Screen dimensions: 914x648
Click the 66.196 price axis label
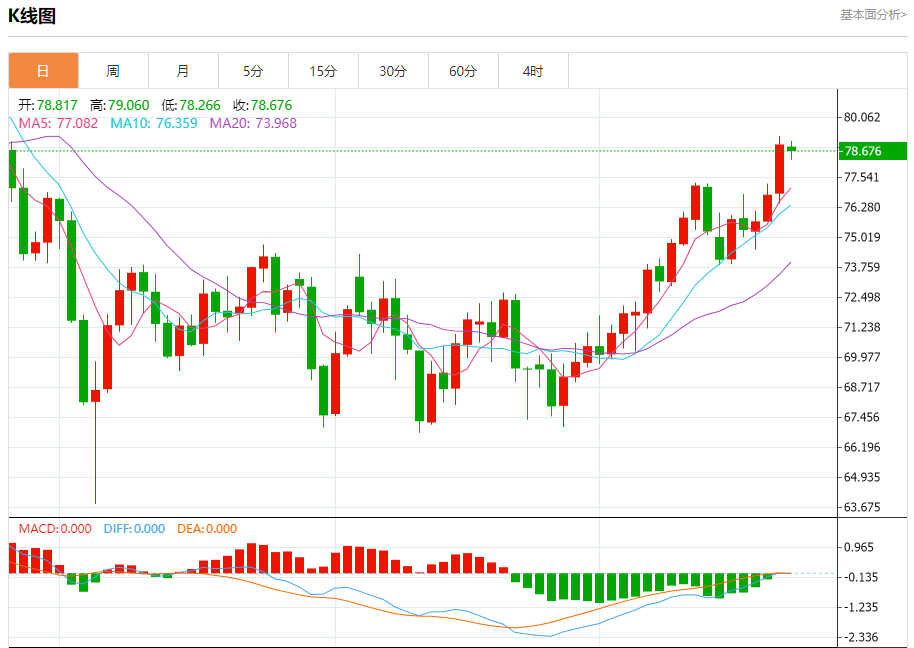[862, 448]
